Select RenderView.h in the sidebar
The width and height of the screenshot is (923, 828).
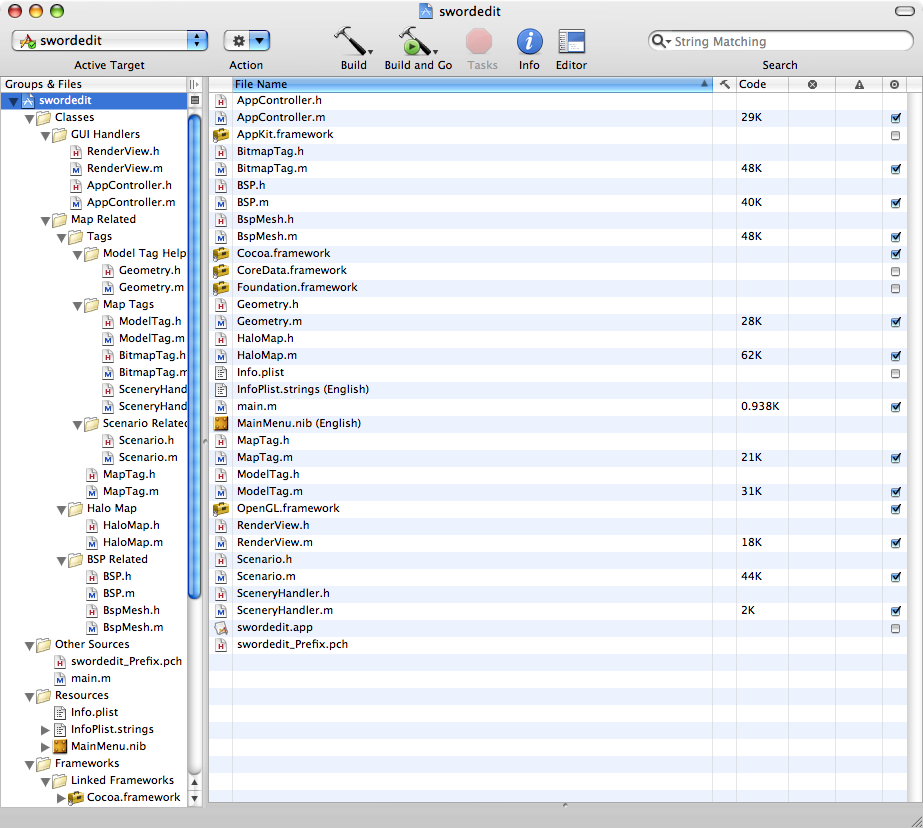pyautogui.click(x=123, y=151)
